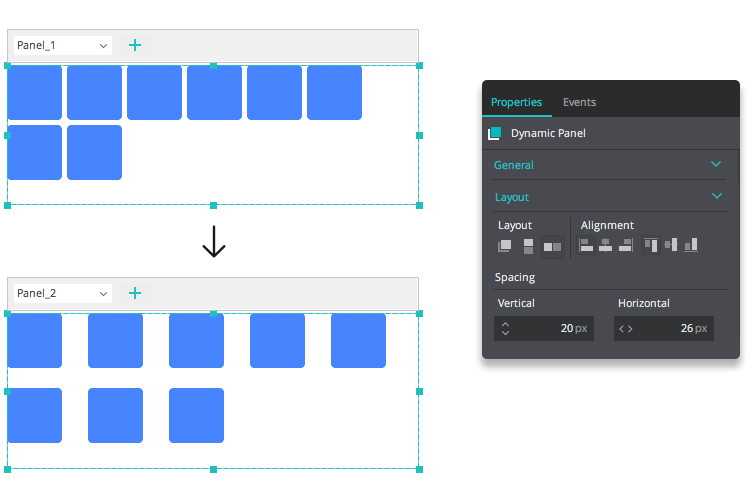This screenshot has height=500, width=750.
Task: Align panel items to the right
Action: pyautogui.click(x=626, y=245)
